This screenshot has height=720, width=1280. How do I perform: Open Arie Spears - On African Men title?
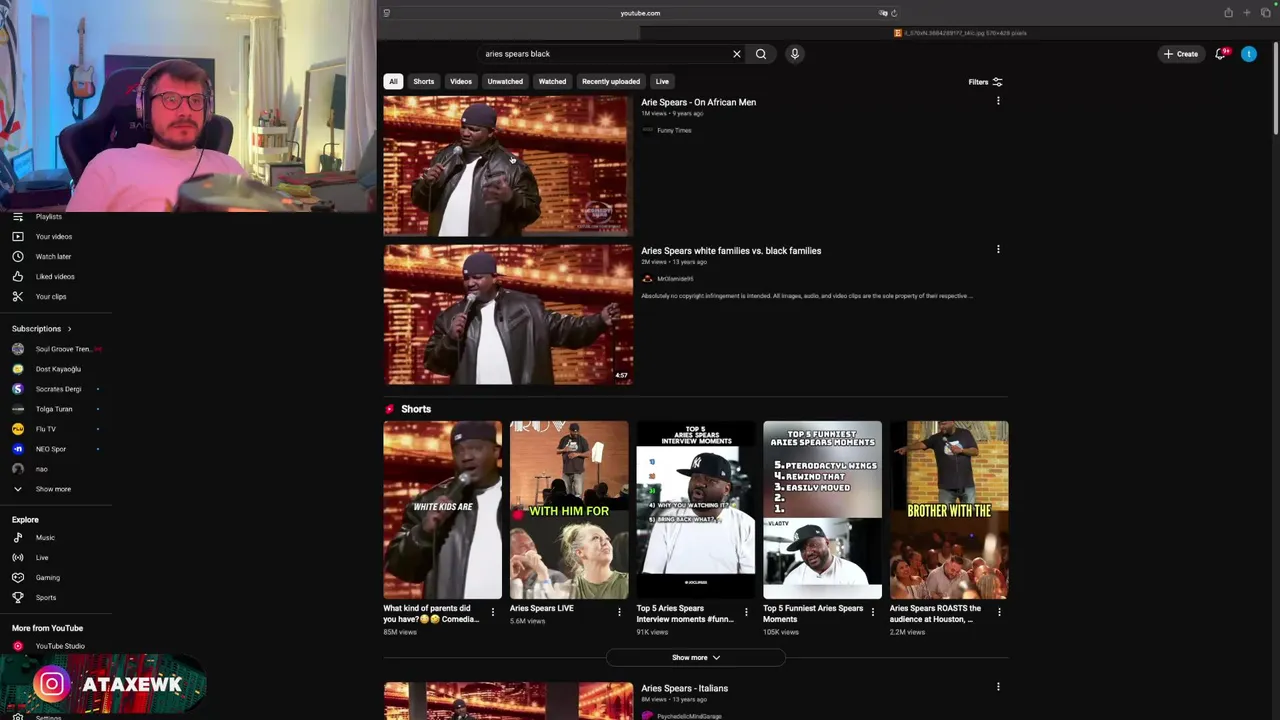pos(698,102)
